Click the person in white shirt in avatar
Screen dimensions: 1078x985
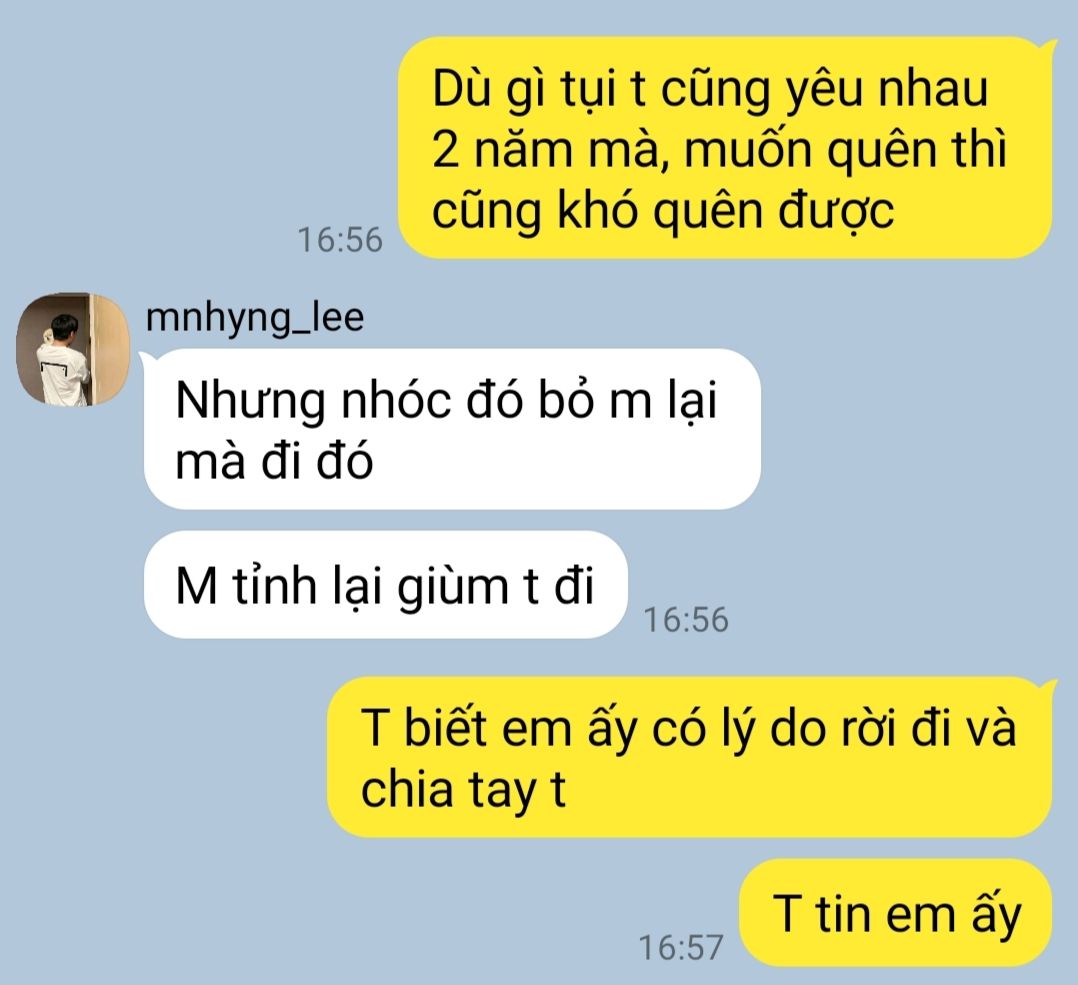[x=62, y=359]
